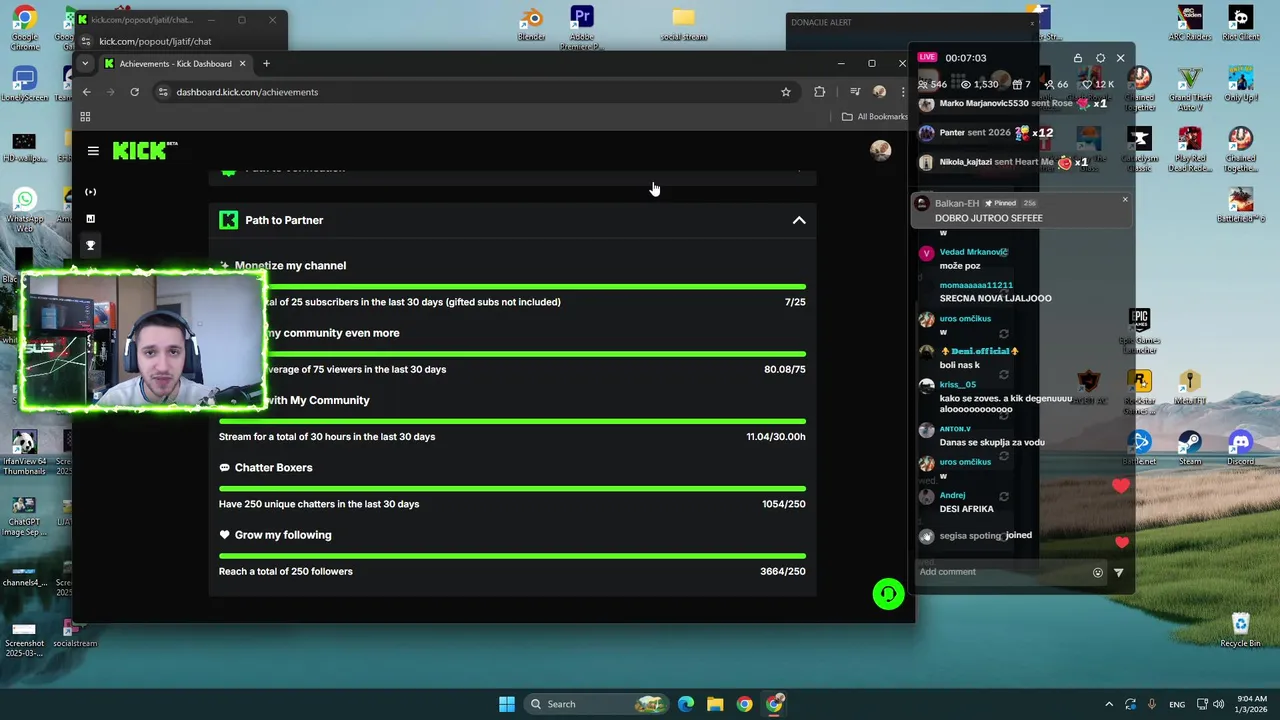Click the 'Chatter Boxers' achievement heading
Viewport: 1280px width, 720px height.
click(273, 468)
